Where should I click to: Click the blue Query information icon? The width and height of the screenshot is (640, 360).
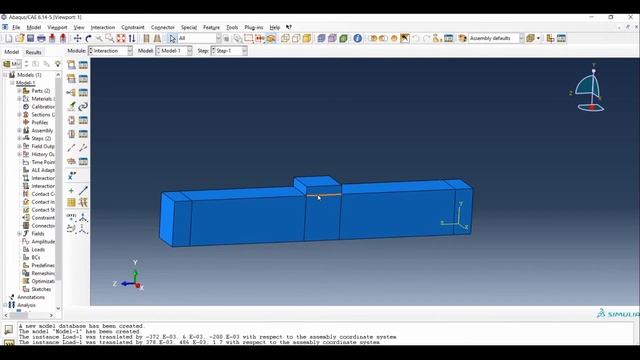[358, 38]
